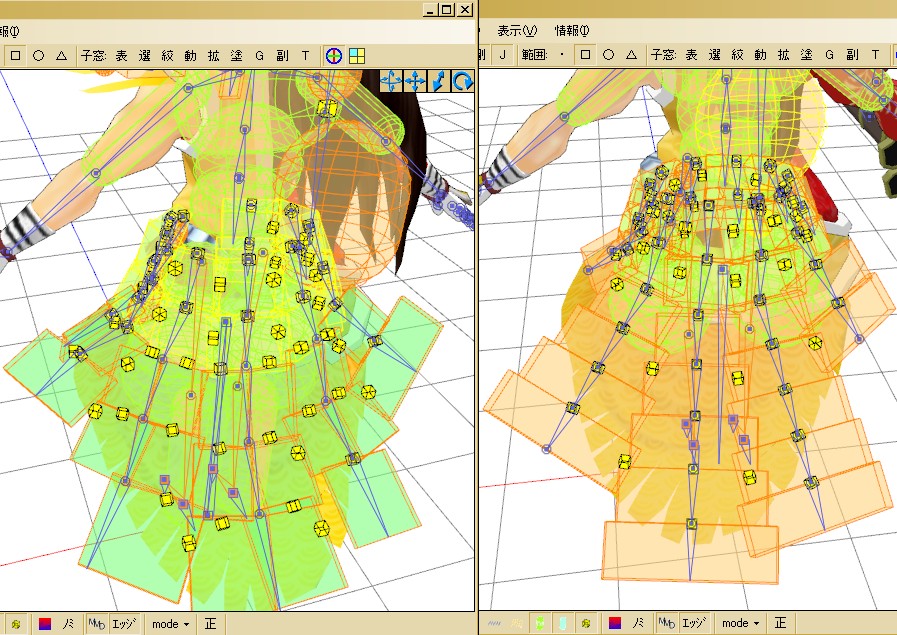Toggle green rigid body display icon, right window
Viewport: 897px width, 635px height.
point(539,622)
